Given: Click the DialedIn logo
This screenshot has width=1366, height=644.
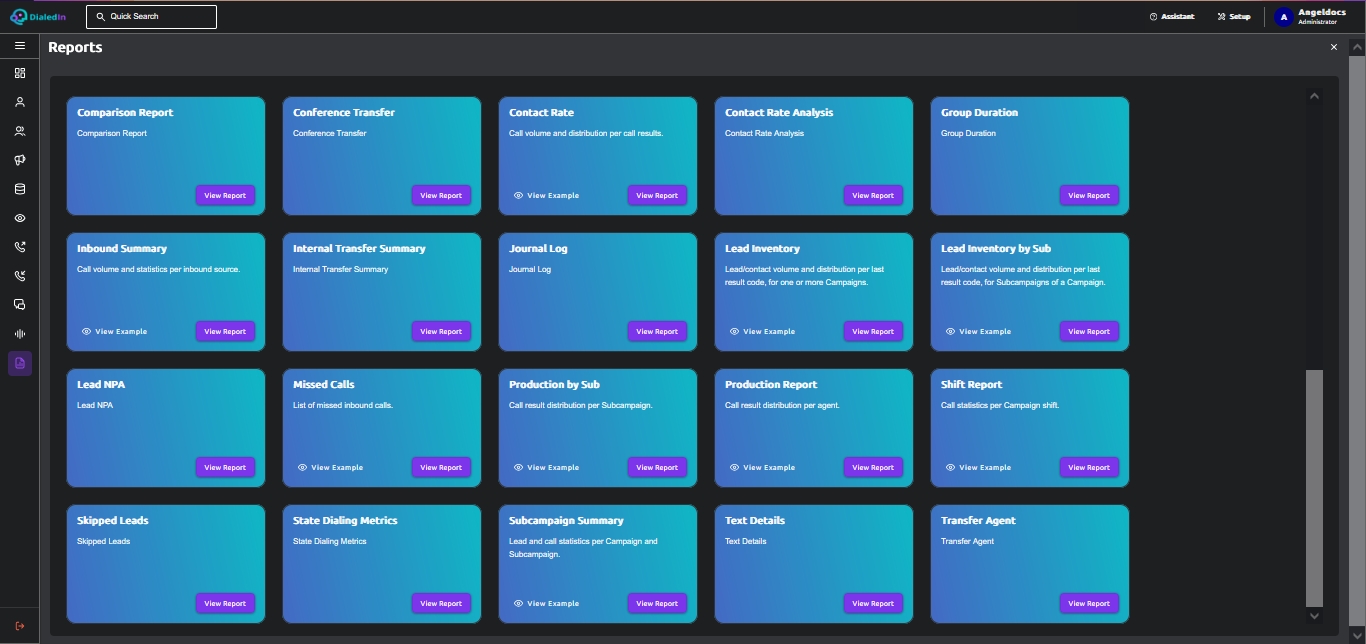Looking at the screenshot, I should [x=38, y=16].
